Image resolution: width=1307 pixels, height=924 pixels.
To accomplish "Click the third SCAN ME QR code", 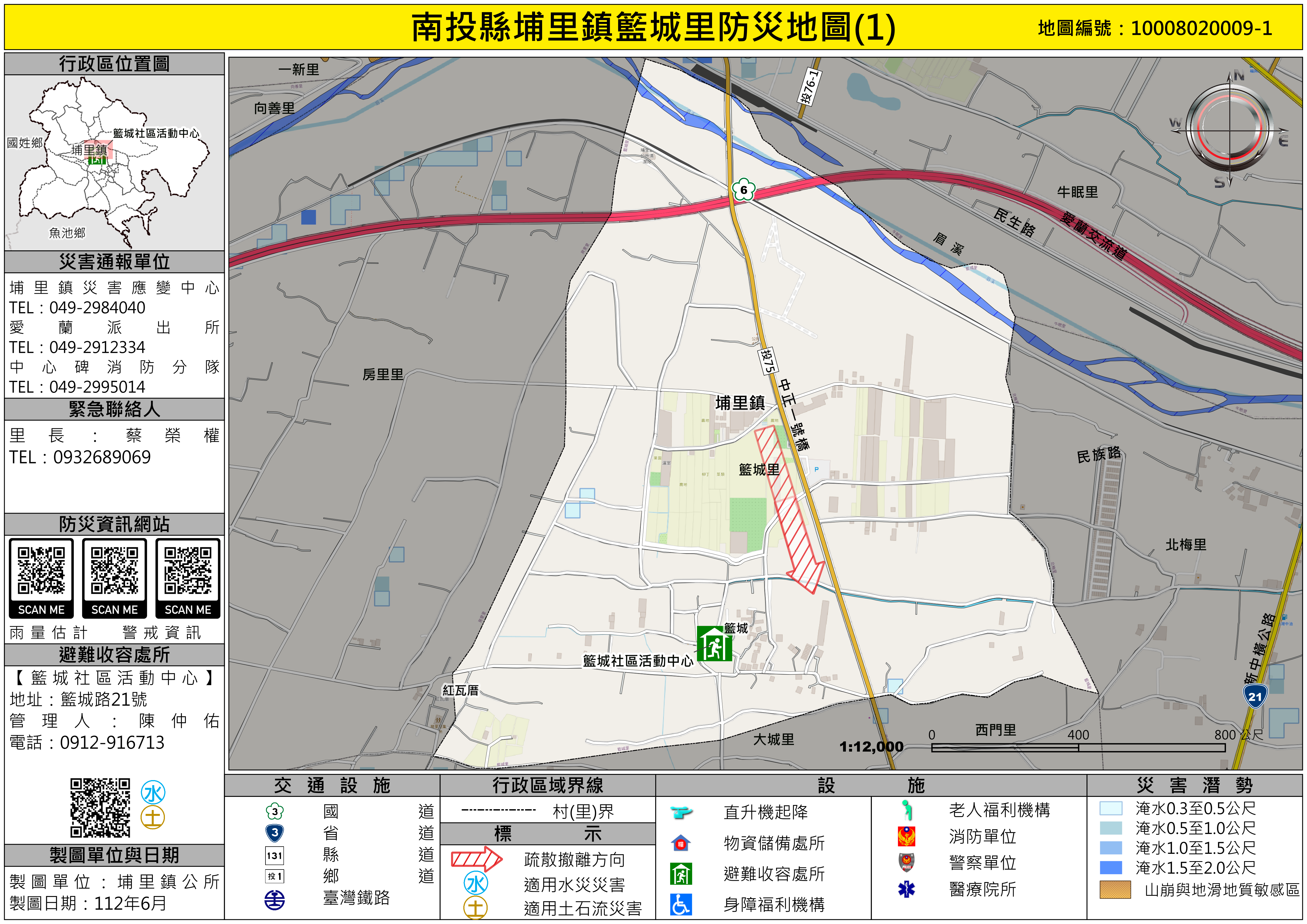I will pyautogui.click(x=188, y=571).
